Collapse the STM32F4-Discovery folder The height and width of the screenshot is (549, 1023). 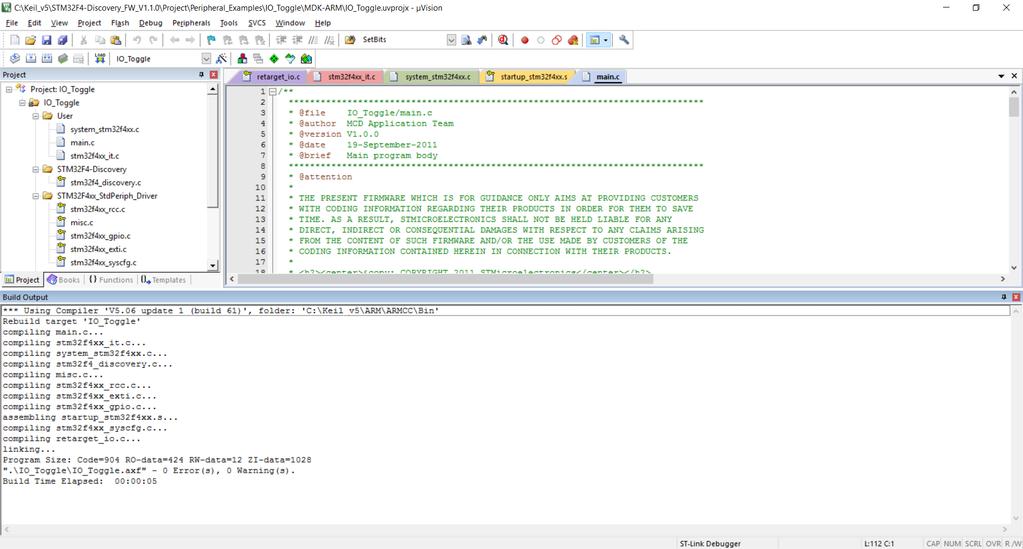point(35,170)
